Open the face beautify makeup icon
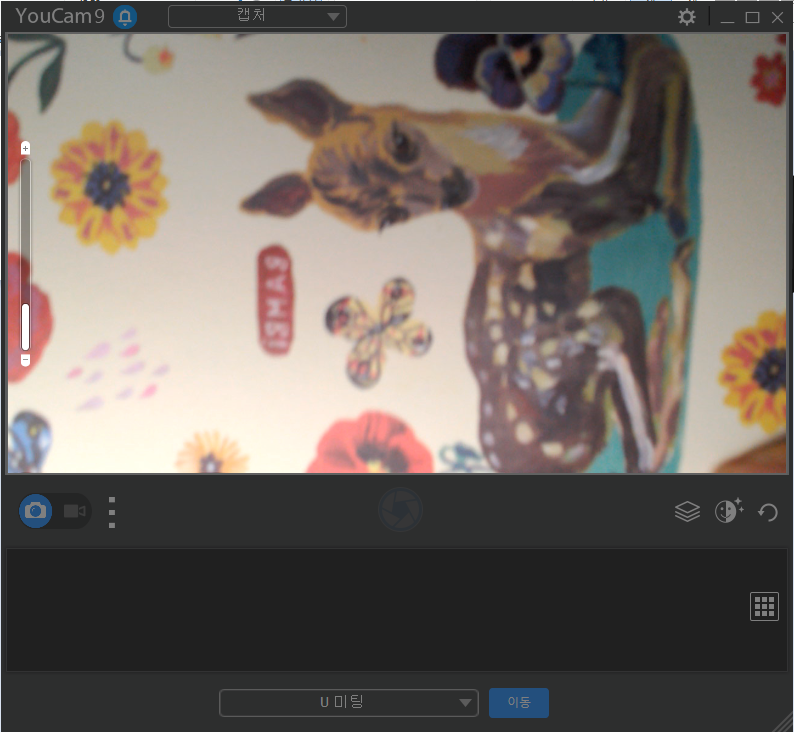This screenshot has height=732, width=794. (729, 510)
